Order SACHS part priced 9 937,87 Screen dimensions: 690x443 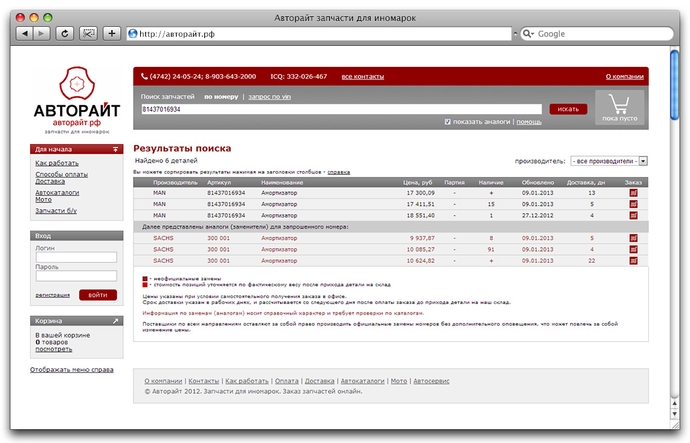tap(633, 238)
